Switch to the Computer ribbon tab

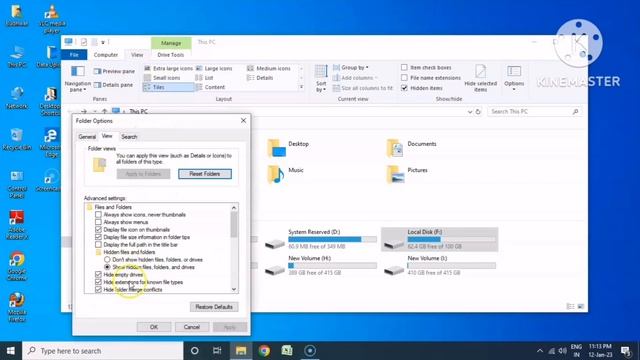(x=106, y=55)
